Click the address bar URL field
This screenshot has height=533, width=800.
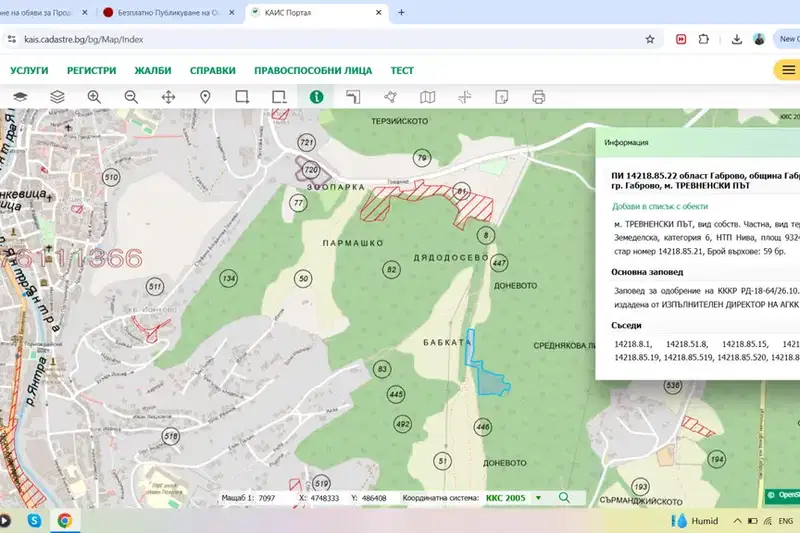(x=332, y=39)
